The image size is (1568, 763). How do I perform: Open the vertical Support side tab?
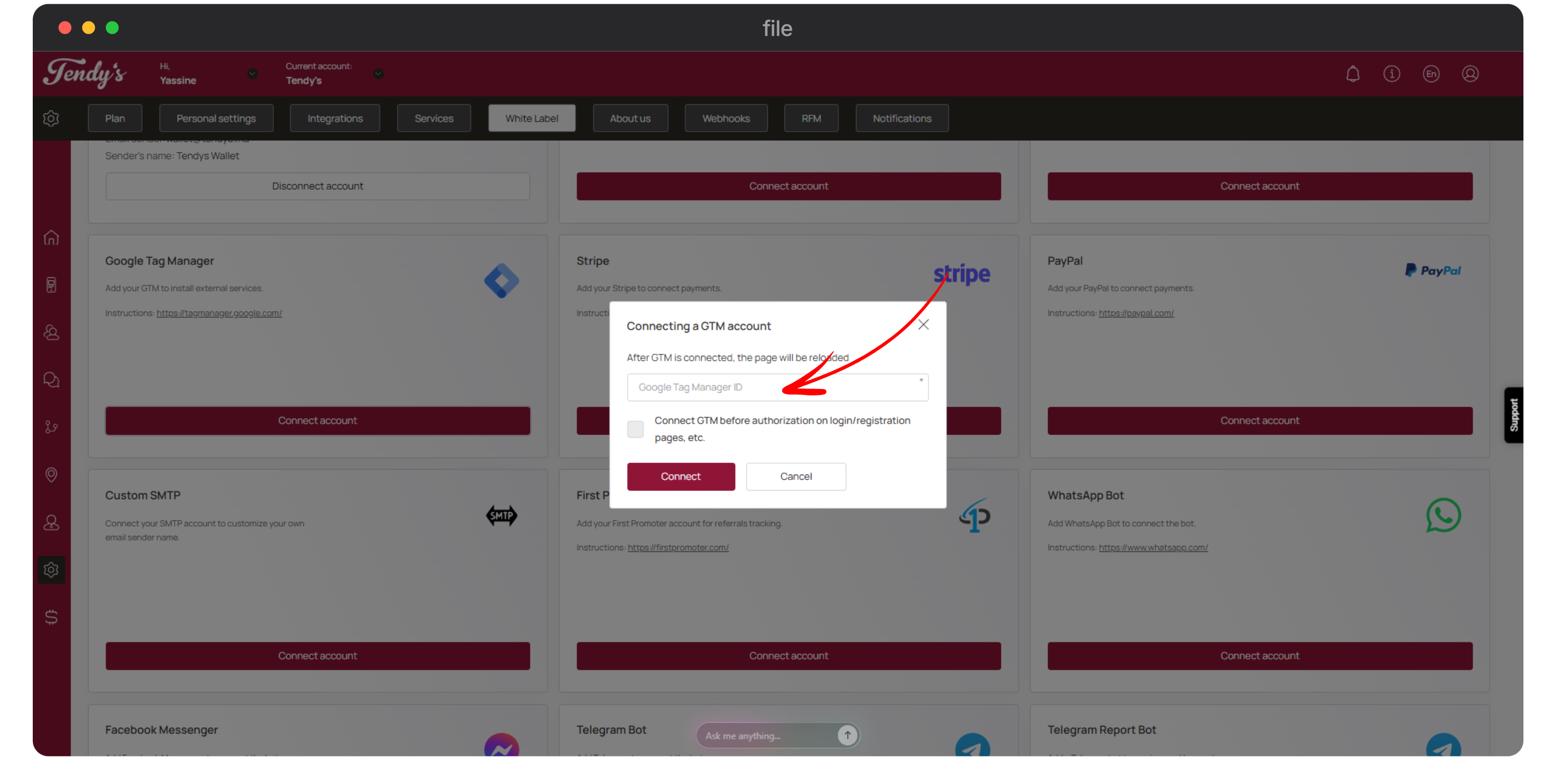pyautogui.click(x=1514, y=415)
